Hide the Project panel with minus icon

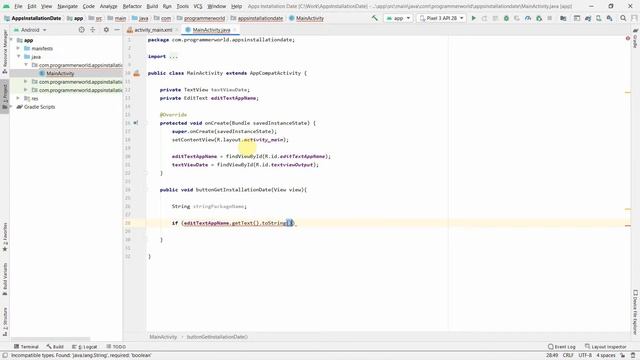click(x=117, y=30)
